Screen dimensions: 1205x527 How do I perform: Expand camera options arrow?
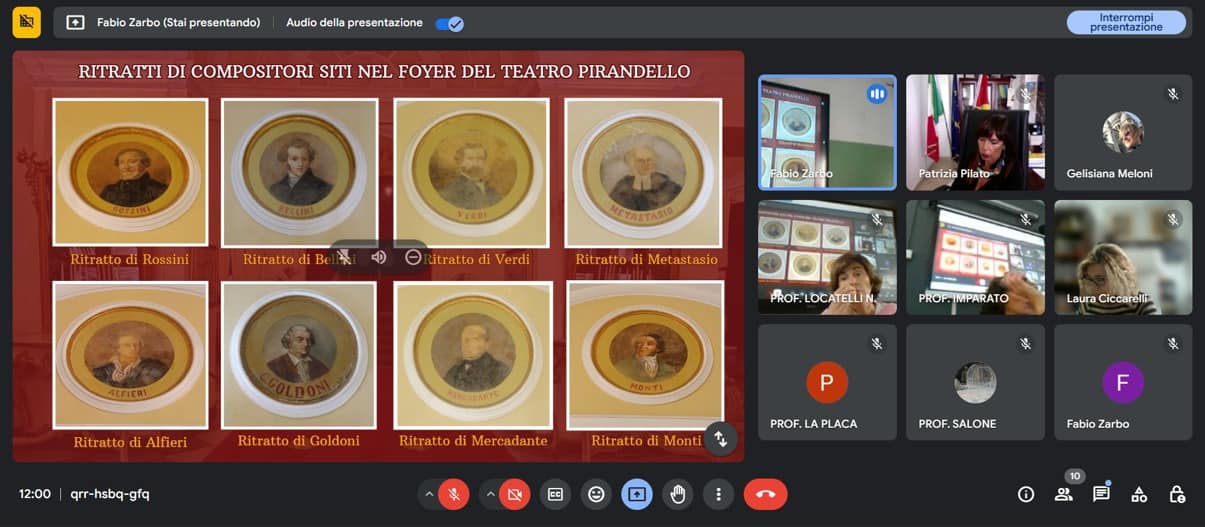[490, 494]
